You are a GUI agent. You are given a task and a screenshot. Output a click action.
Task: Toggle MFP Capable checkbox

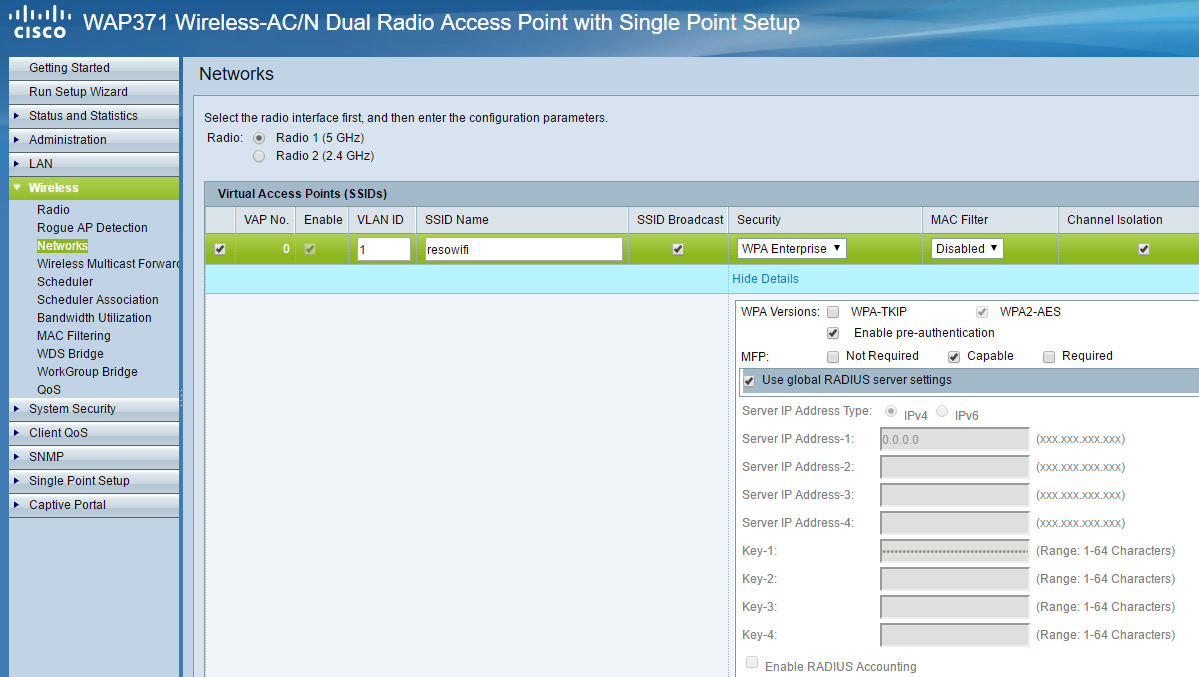pos(954,356)
